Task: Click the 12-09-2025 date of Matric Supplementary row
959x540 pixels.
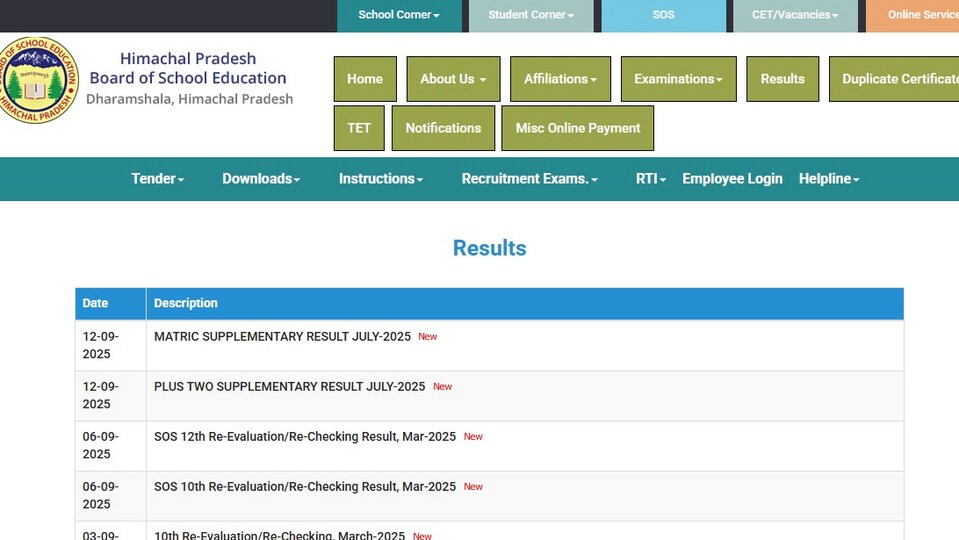Action: click(x=101, y=345)
